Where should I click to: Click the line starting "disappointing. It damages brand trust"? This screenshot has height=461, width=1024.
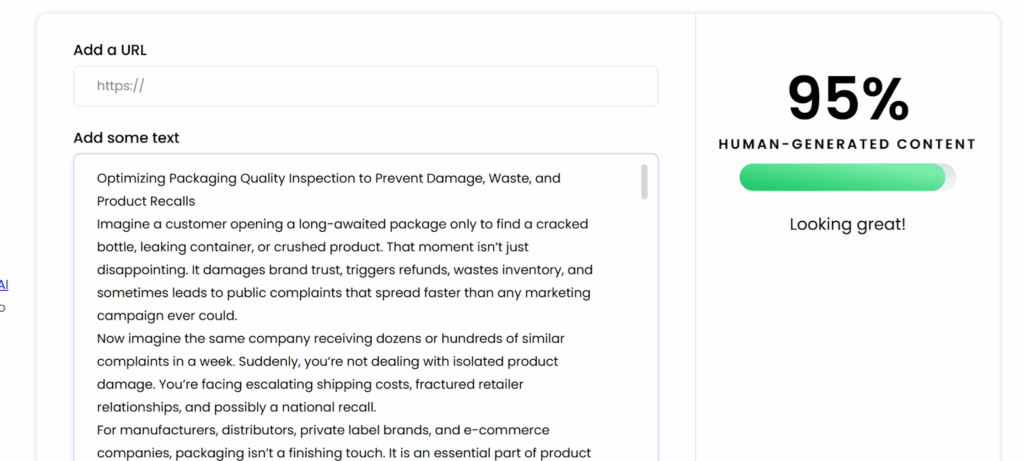coord(344,270)
